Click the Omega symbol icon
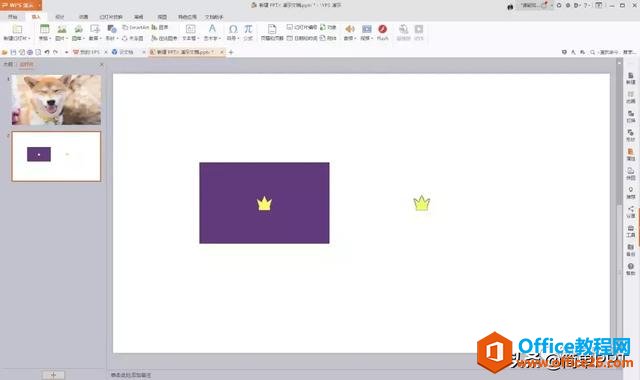 coord(233,29)
